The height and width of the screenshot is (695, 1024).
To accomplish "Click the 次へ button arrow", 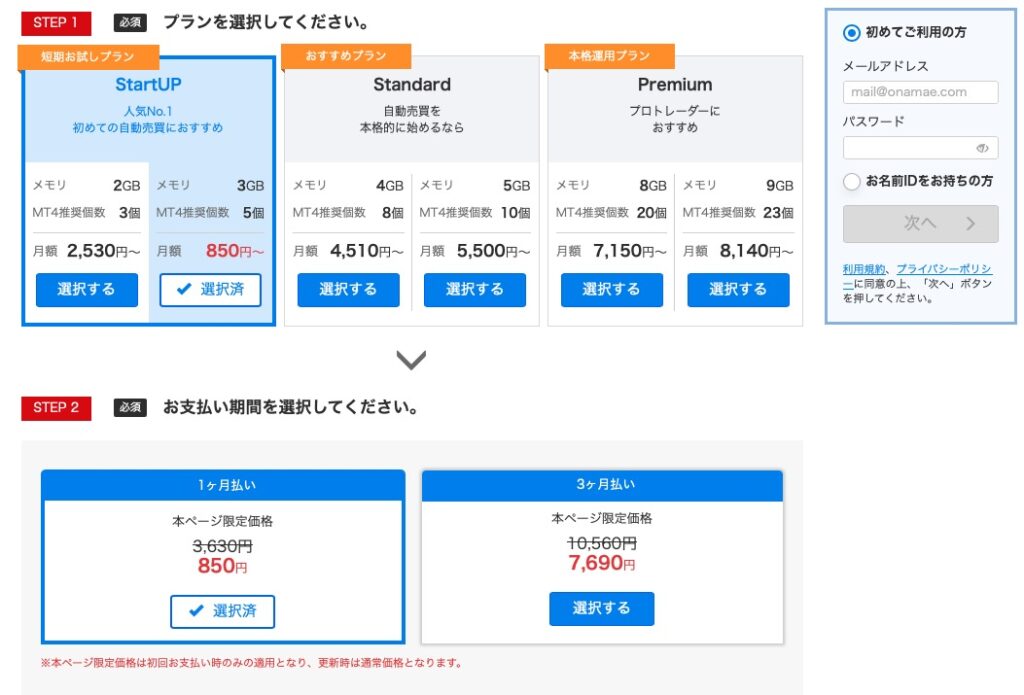I will click(970, 224).
